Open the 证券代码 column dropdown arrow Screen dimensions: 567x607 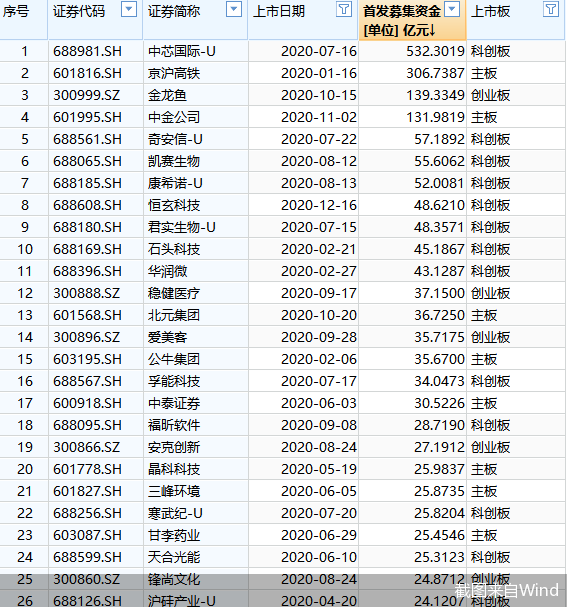(x=129, y=9)
